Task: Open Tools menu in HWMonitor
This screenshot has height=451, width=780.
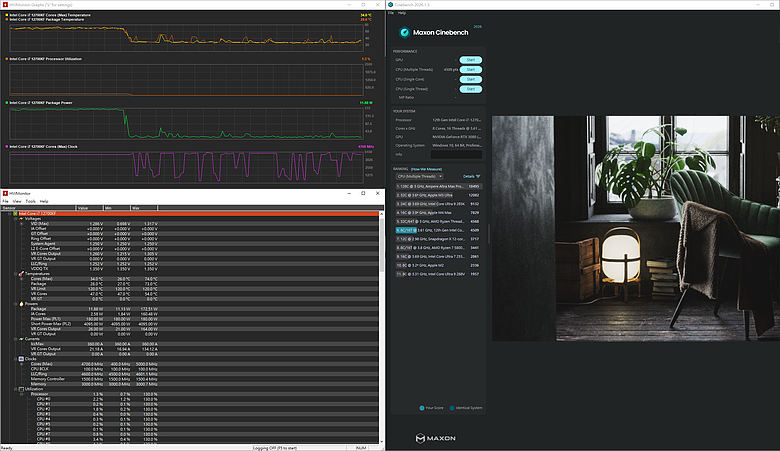Action: pyautogui.click(x=30, y=201)
